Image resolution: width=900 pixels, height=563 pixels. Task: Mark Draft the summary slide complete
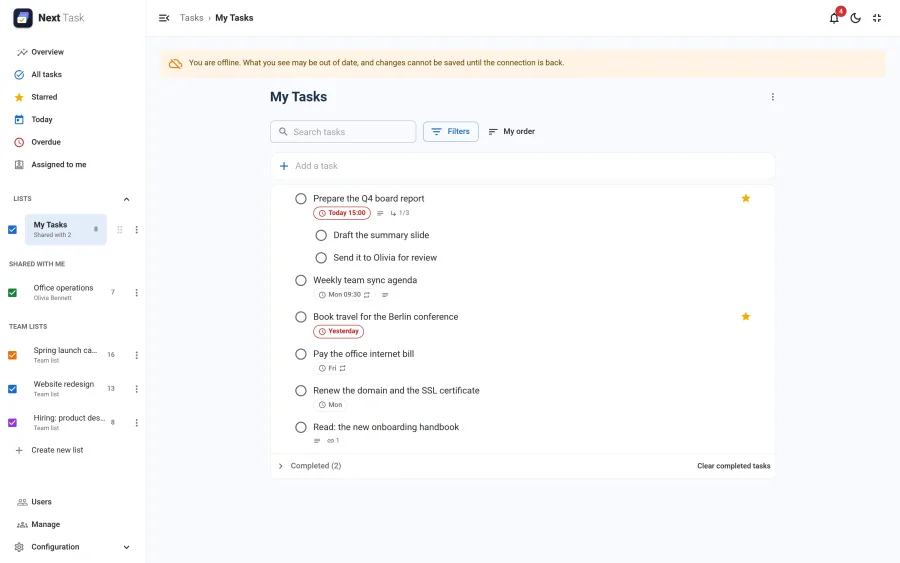click(x=321, y=235)
